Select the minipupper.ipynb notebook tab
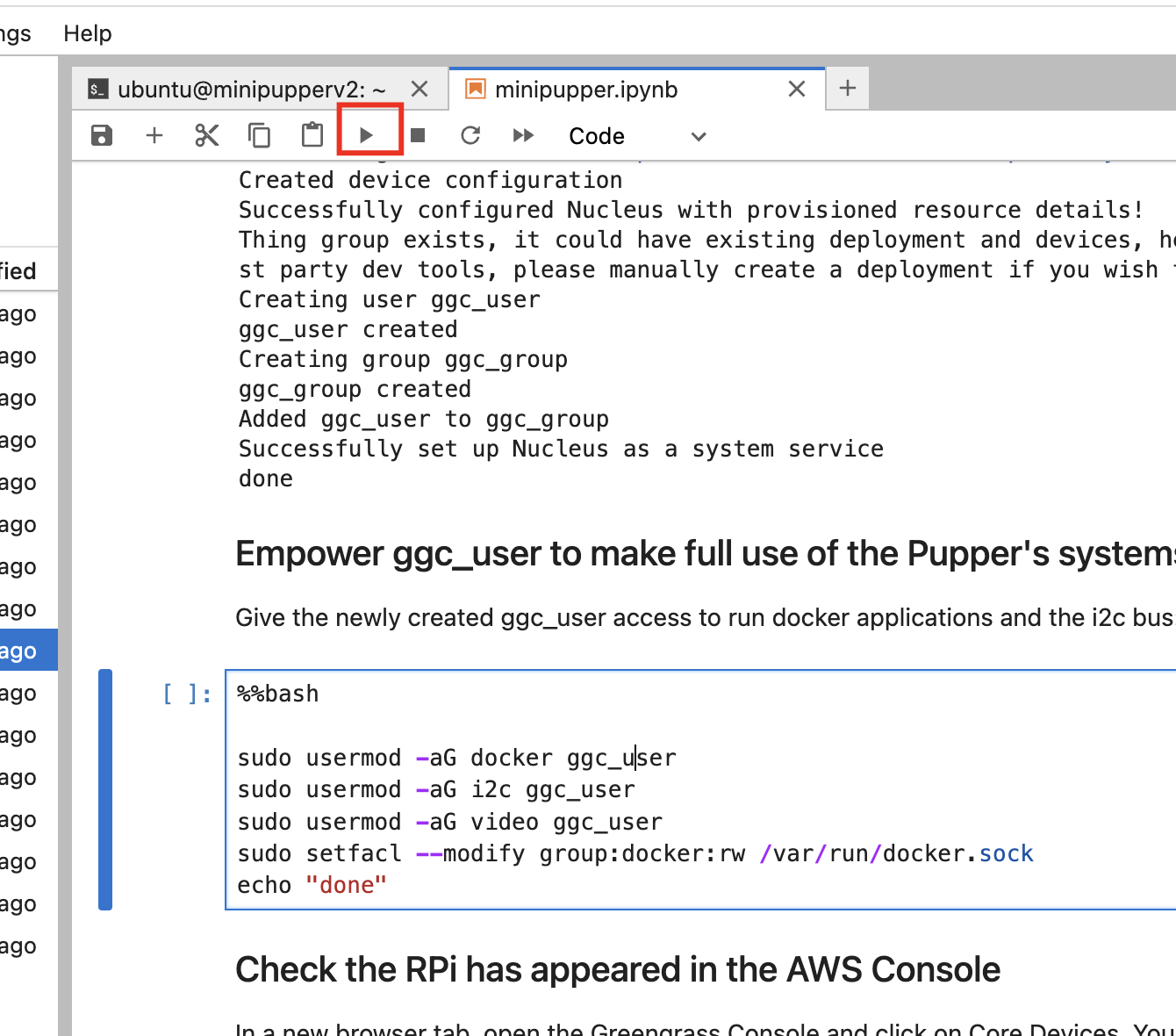Viewport: 1176px width, 1036px height. (x=586, y=90)
